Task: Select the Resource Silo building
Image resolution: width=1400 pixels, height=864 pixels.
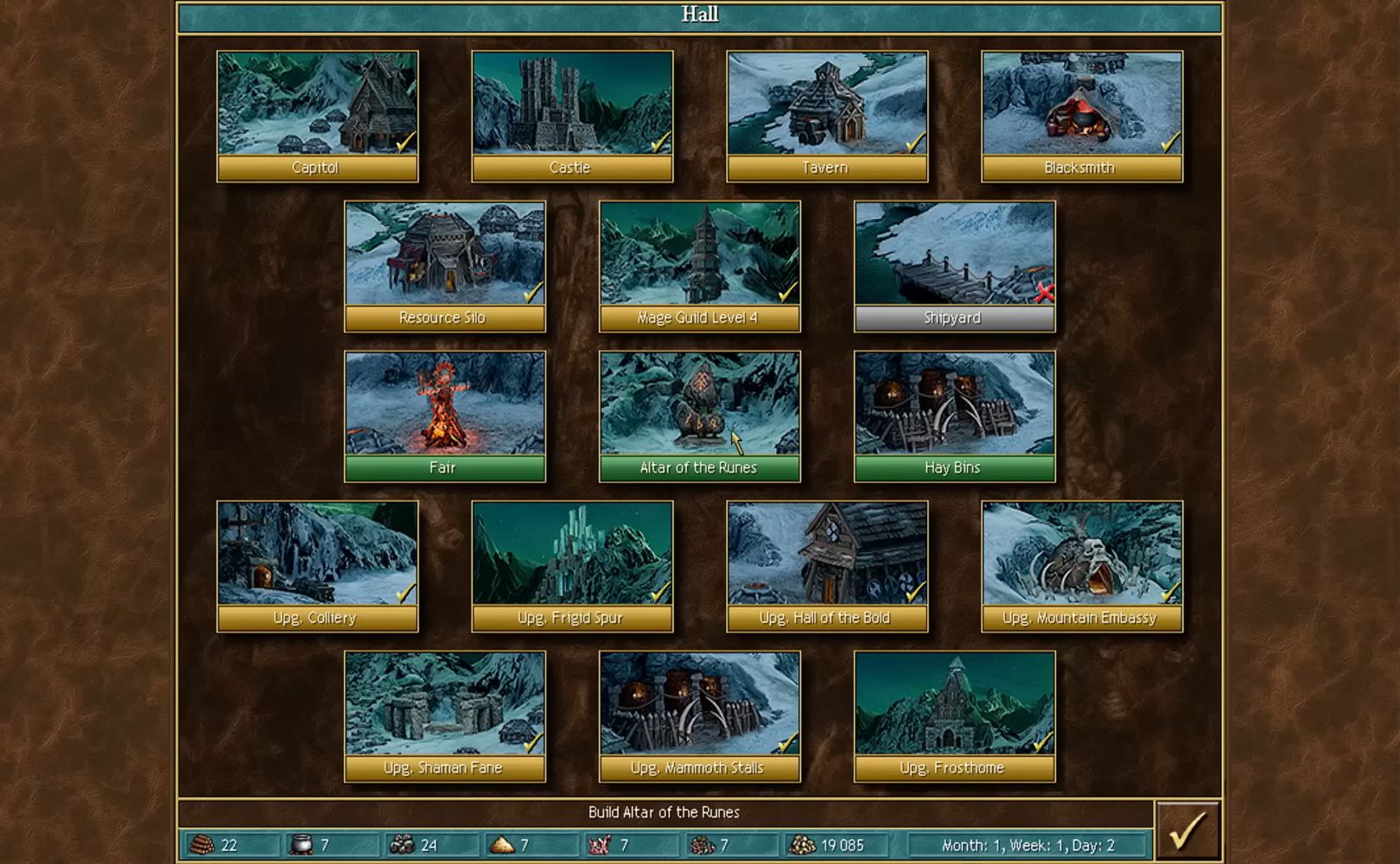Action: [x=445, y=266]
